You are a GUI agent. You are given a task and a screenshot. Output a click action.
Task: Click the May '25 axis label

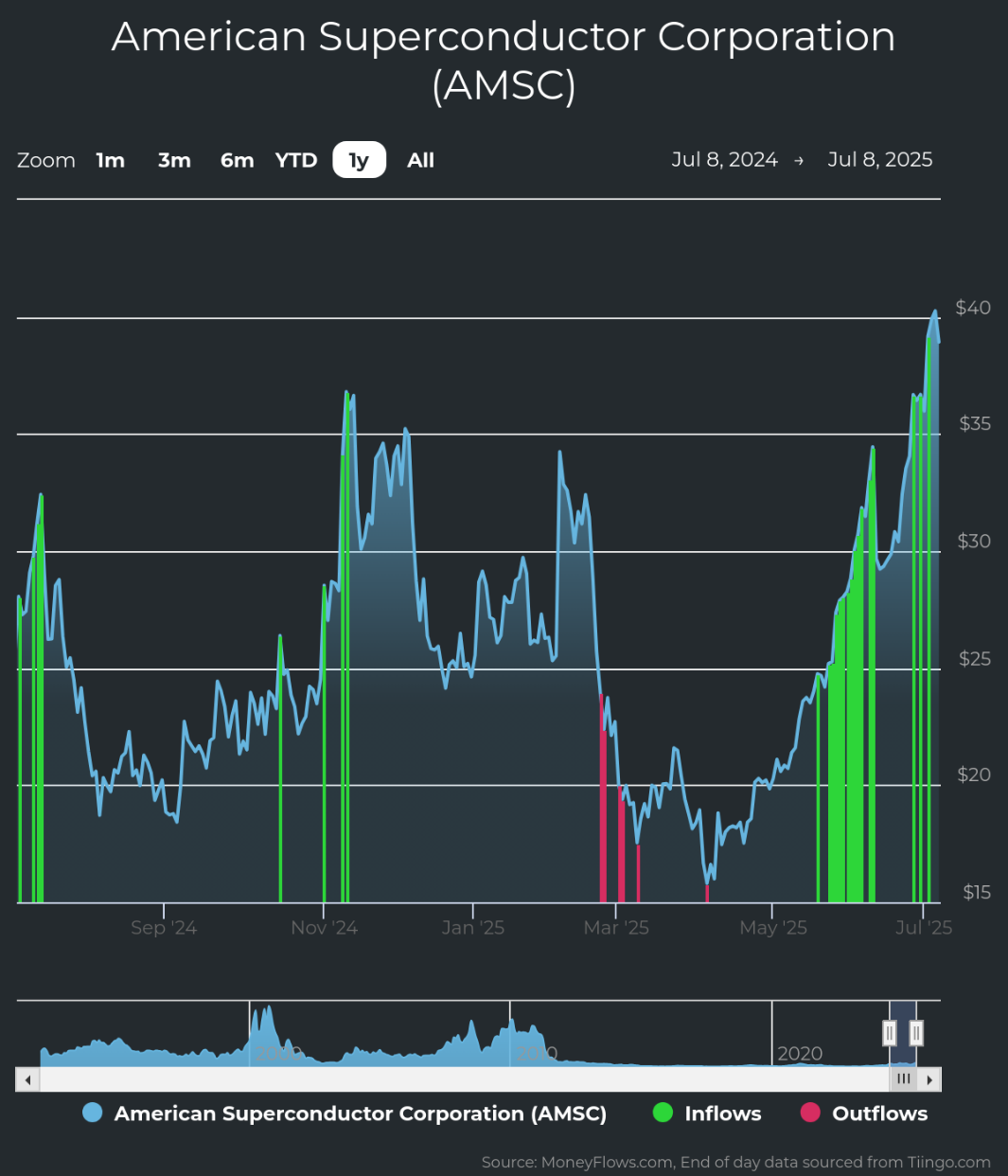773,927
